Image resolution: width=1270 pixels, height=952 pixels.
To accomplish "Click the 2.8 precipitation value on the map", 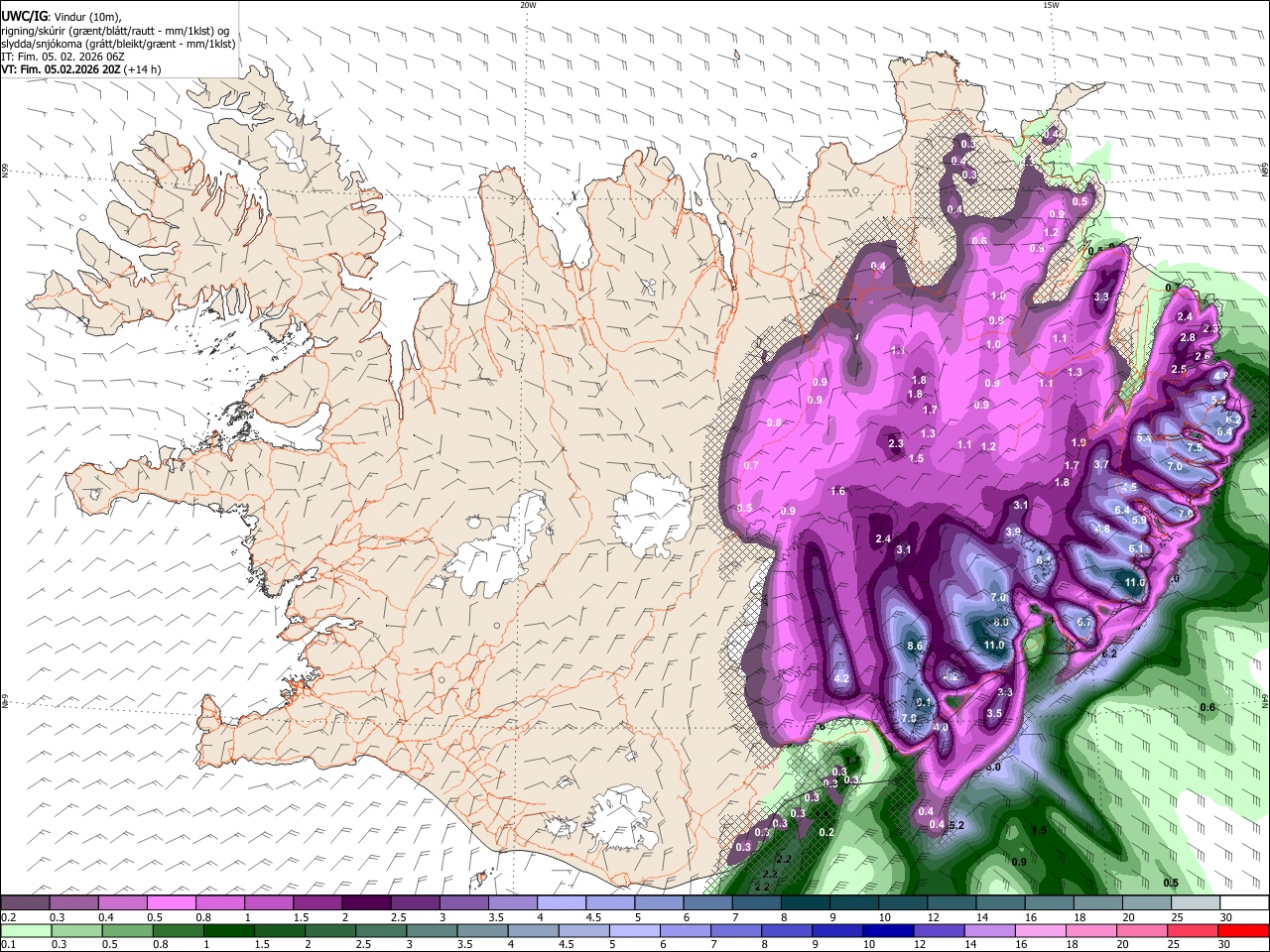I will 1189,338.
